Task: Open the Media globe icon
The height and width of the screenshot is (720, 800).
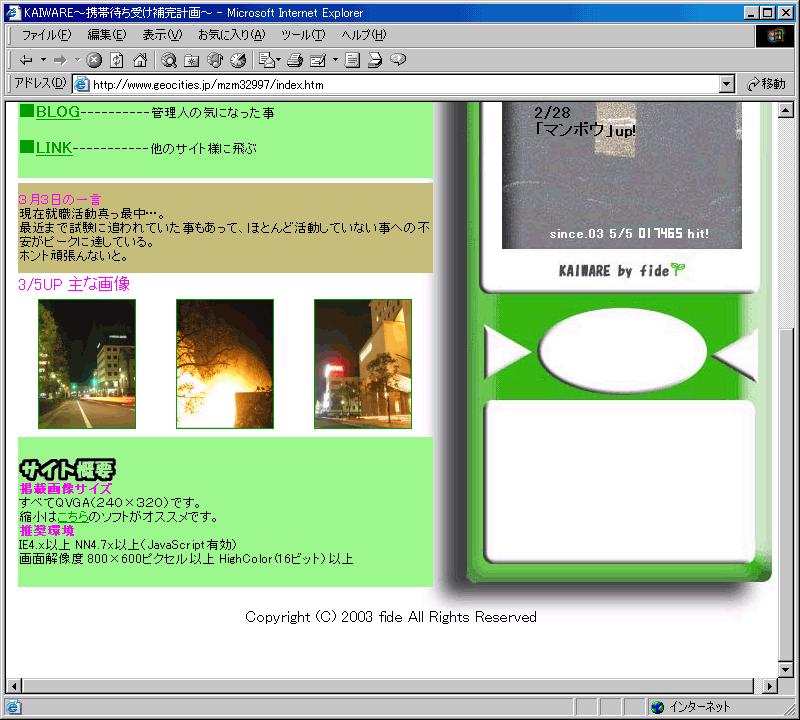Action: 215,60
